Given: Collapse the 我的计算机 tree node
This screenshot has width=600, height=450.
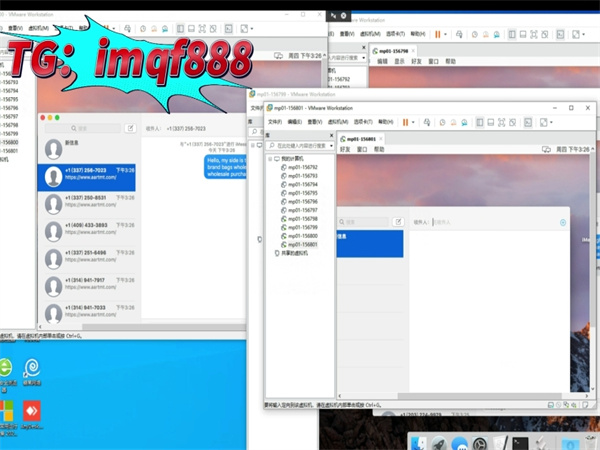Looking at the screenshot, I should [269, 159].
